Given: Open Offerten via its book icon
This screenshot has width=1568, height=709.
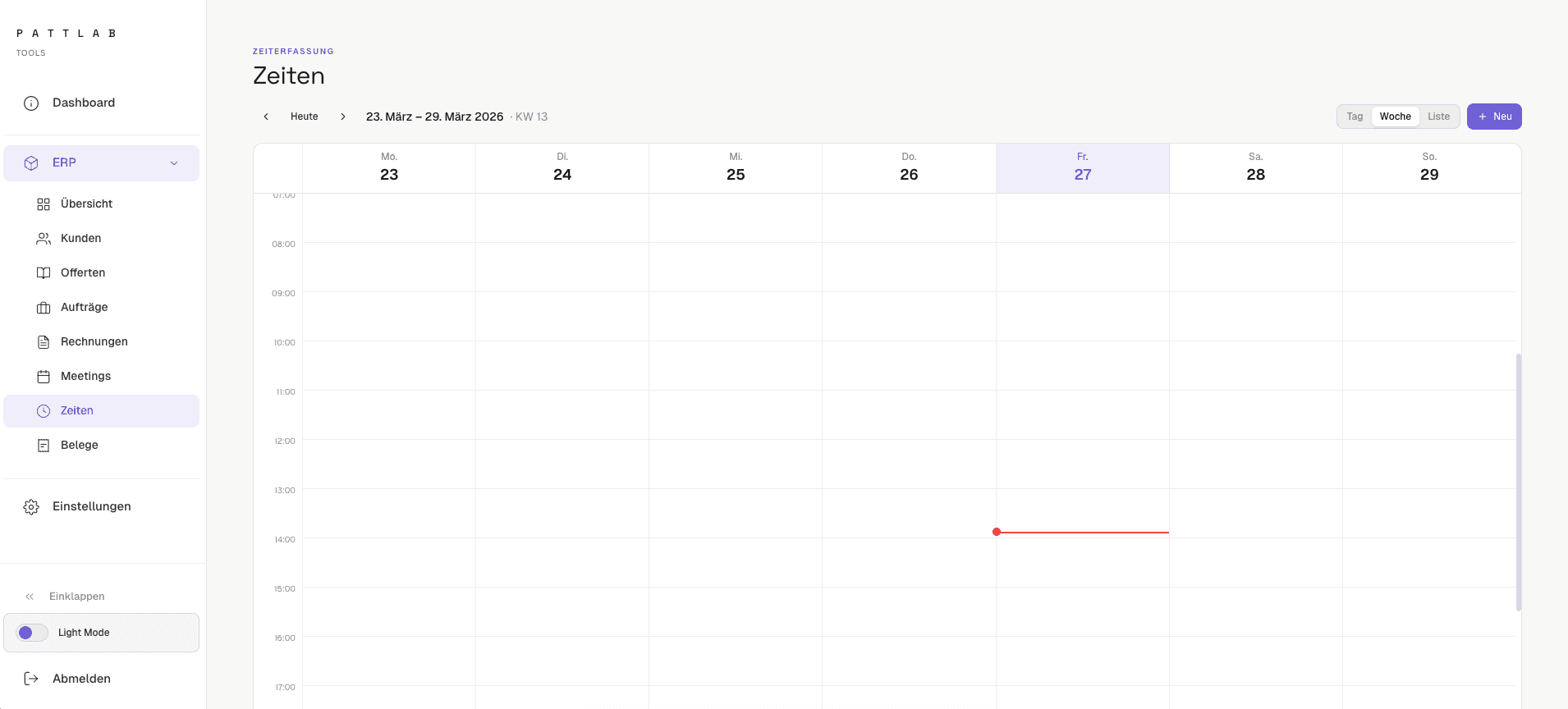Looking at the screenshot, I should [x=44, y=273].
